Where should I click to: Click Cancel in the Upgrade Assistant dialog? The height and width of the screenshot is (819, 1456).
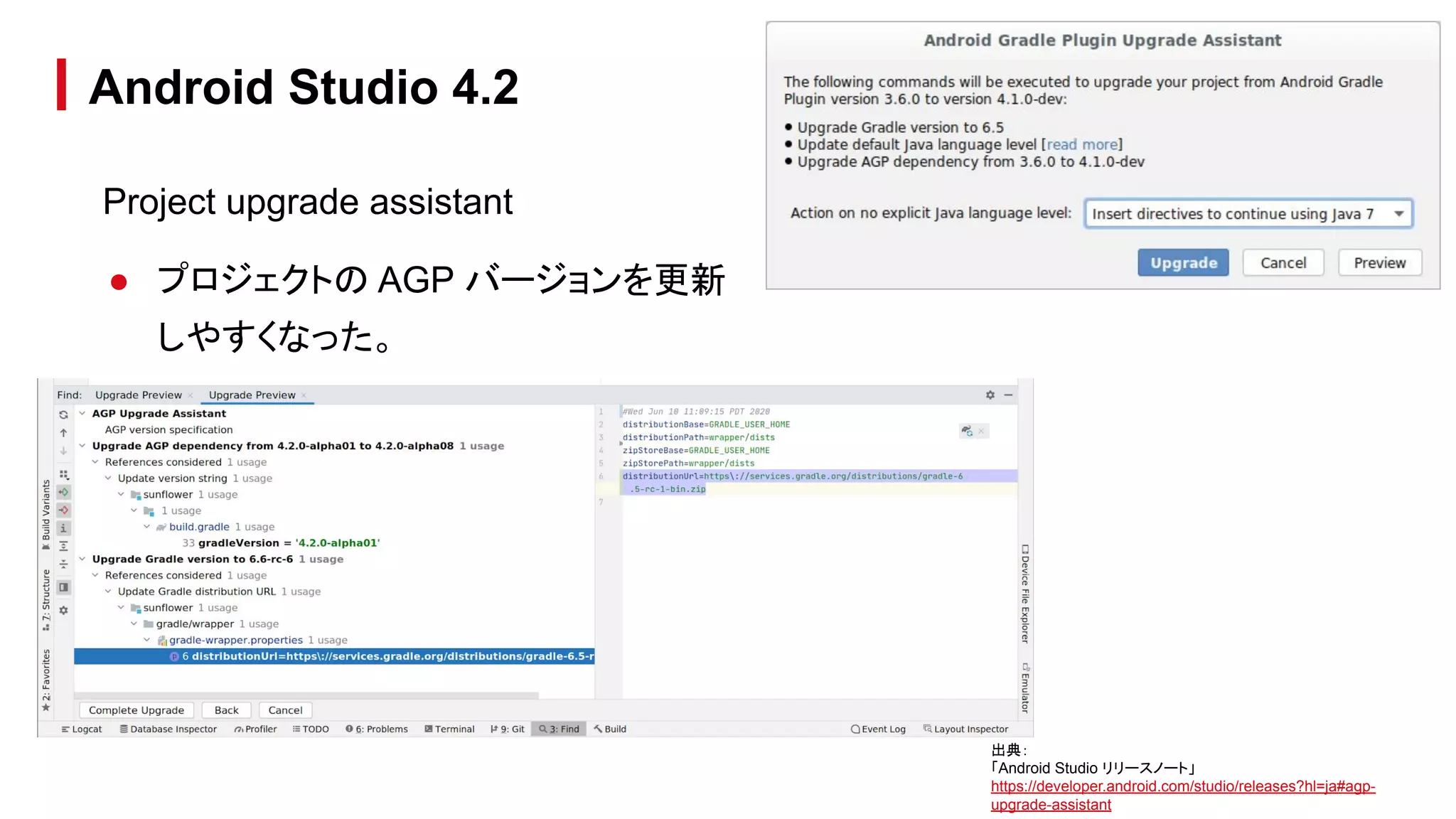point(1283,262)
